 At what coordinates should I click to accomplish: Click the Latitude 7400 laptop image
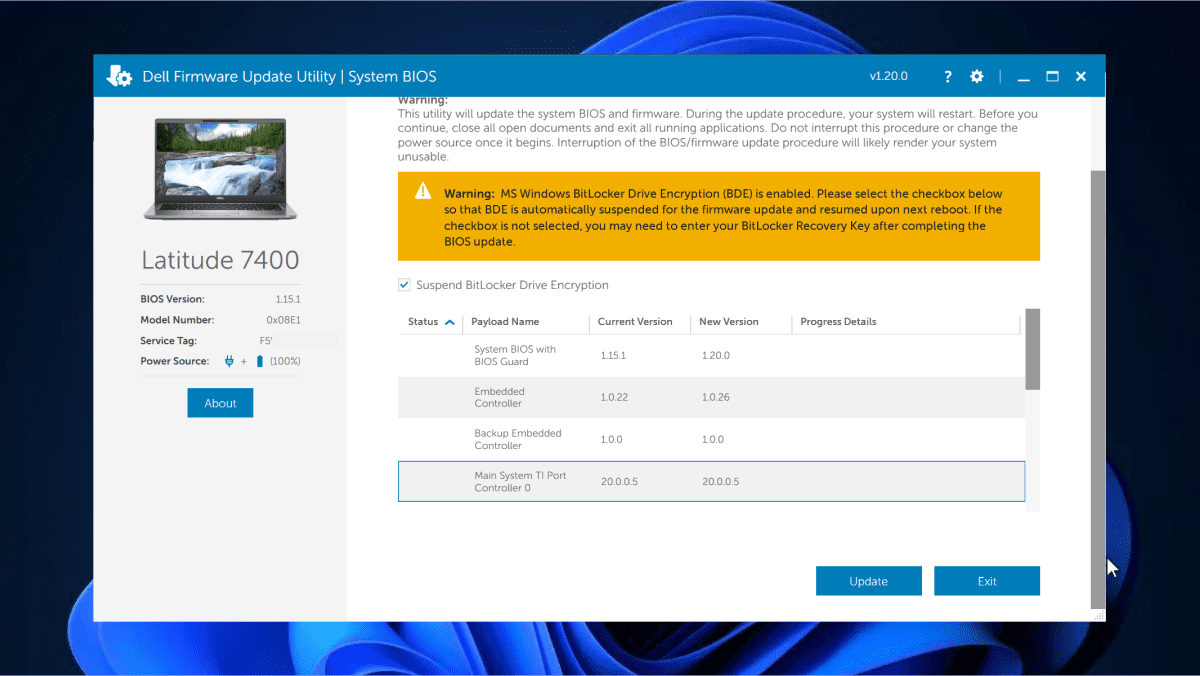tap(220, 169)
